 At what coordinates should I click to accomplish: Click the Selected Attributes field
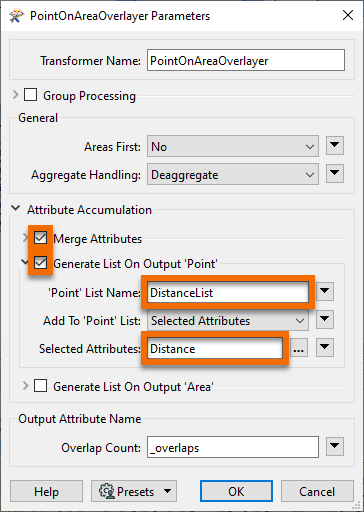point(215,348)
